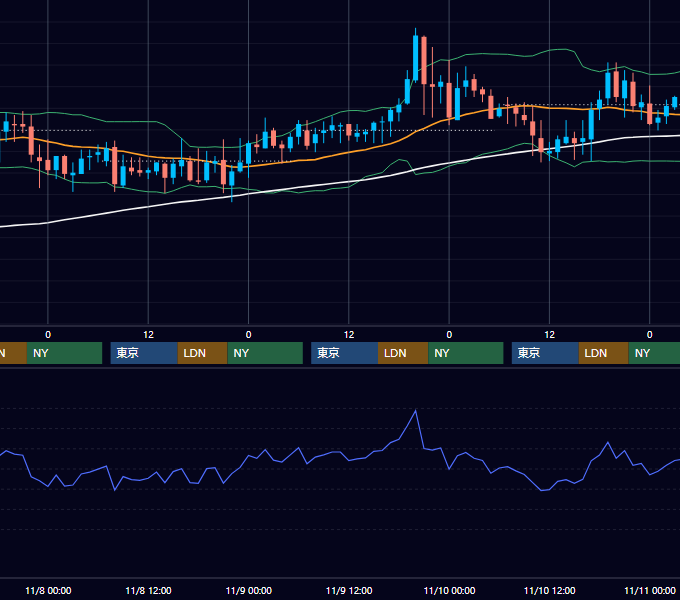This screenshot has width=680, height=600.
Task: Click the oscillator's highest peak point
Action: (x=415, y=410)
